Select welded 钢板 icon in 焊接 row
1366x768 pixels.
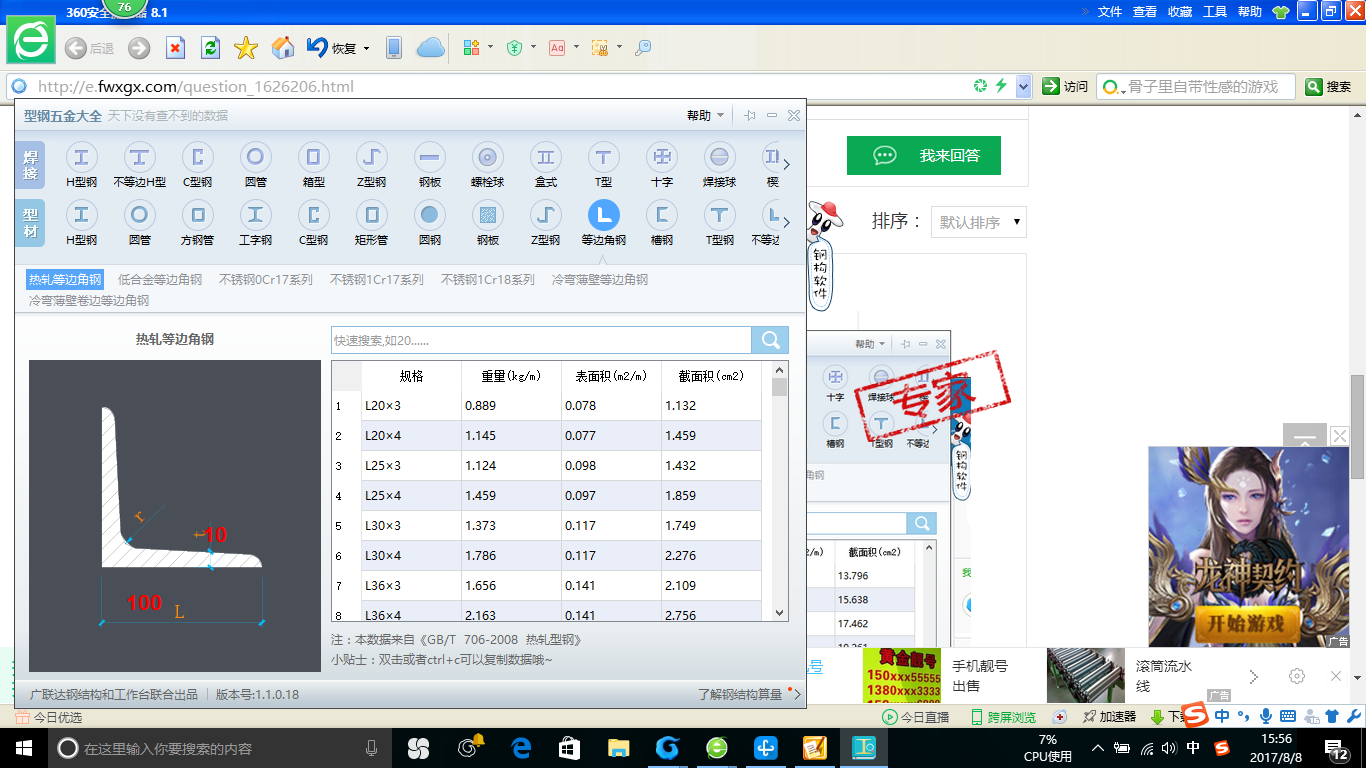pos(430,157)
